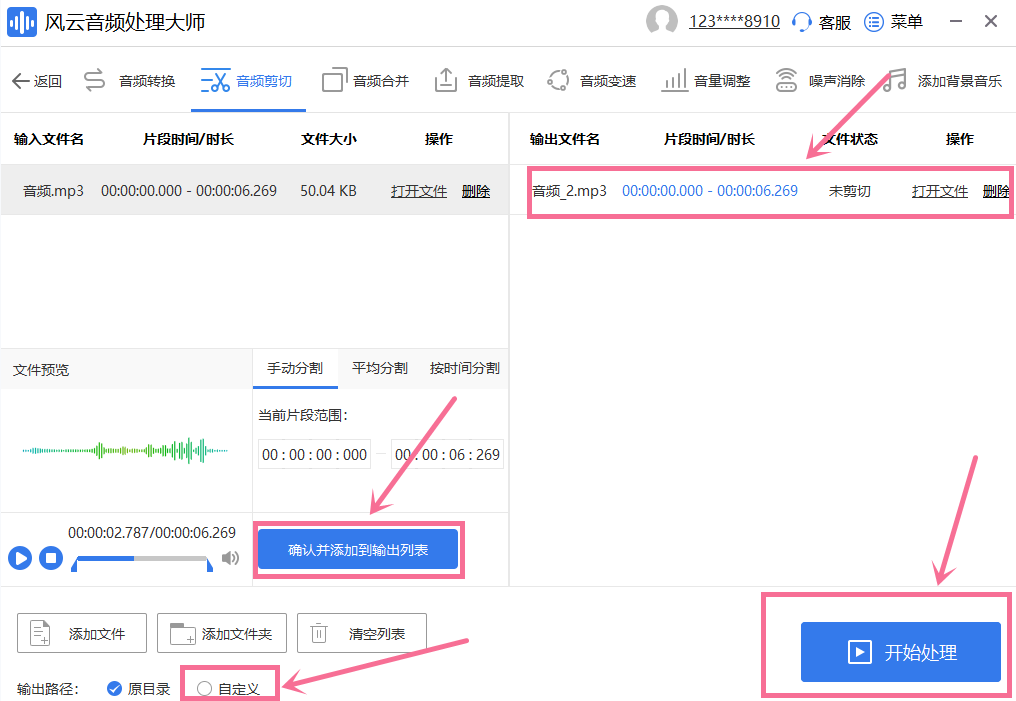Delete 音频_2.mp3 from output list
This screenshot has width=1016, height=701.
(998, 191)
